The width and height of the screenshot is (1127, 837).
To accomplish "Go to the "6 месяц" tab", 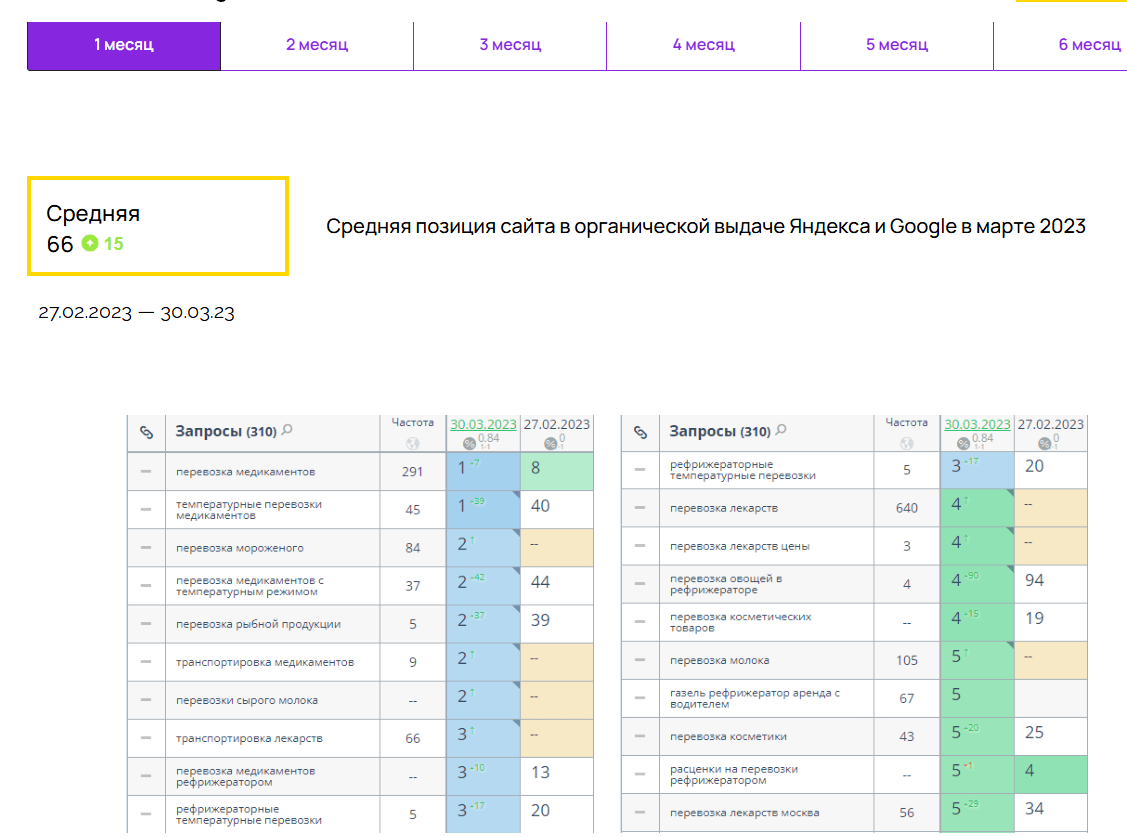I will [x=1088, y=45].
